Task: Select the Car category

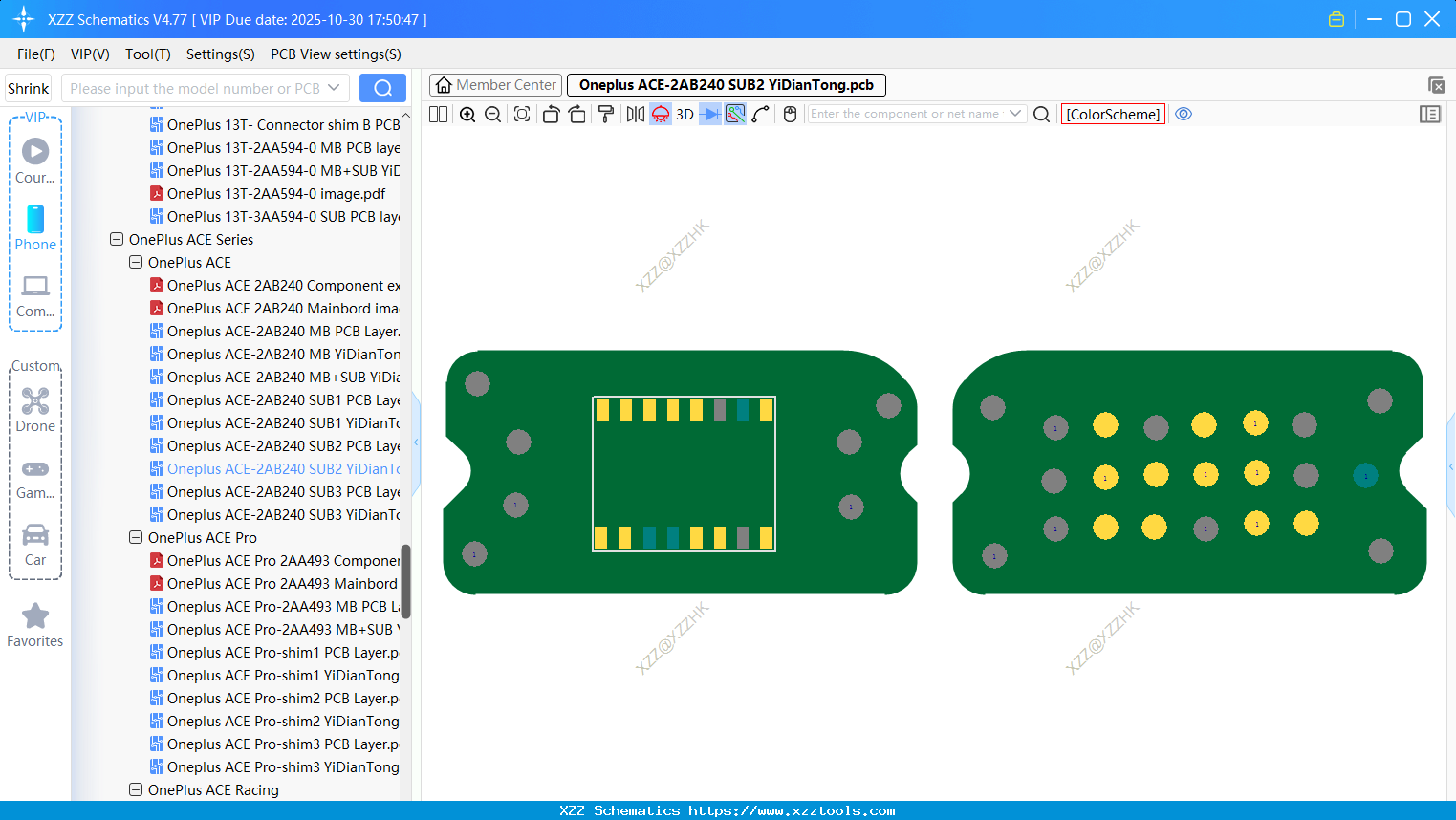Action: [35, 545]
